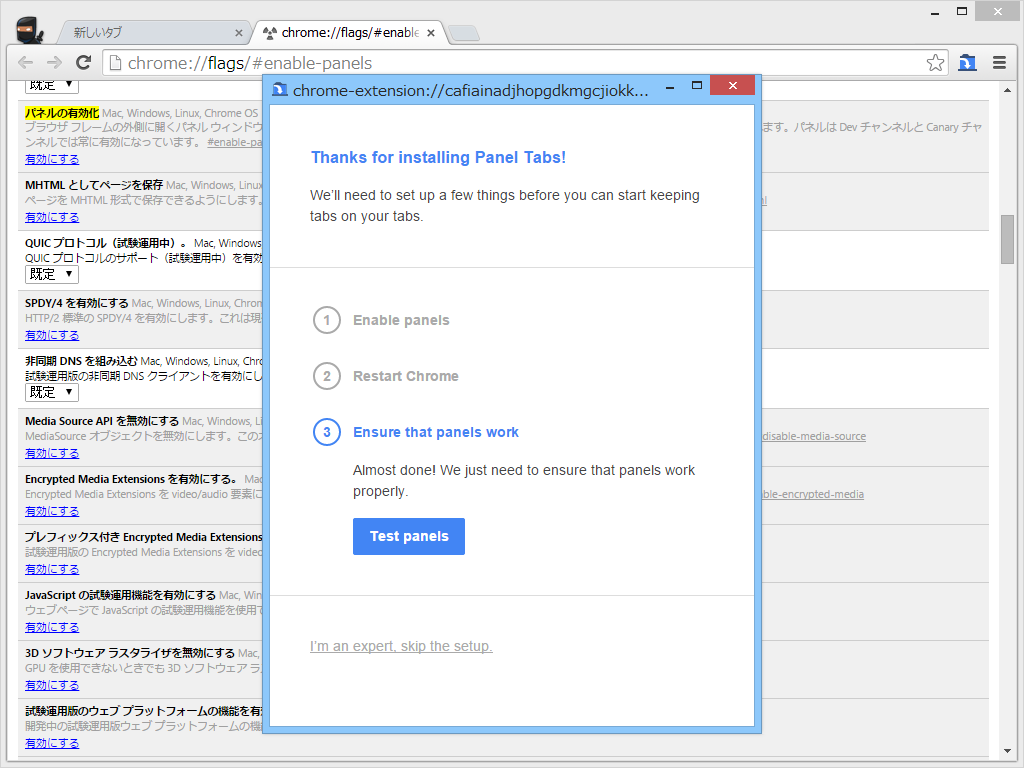The image size is (1024, 768).
Task: Click the browser back arrow
Action: tap(25, 63)
